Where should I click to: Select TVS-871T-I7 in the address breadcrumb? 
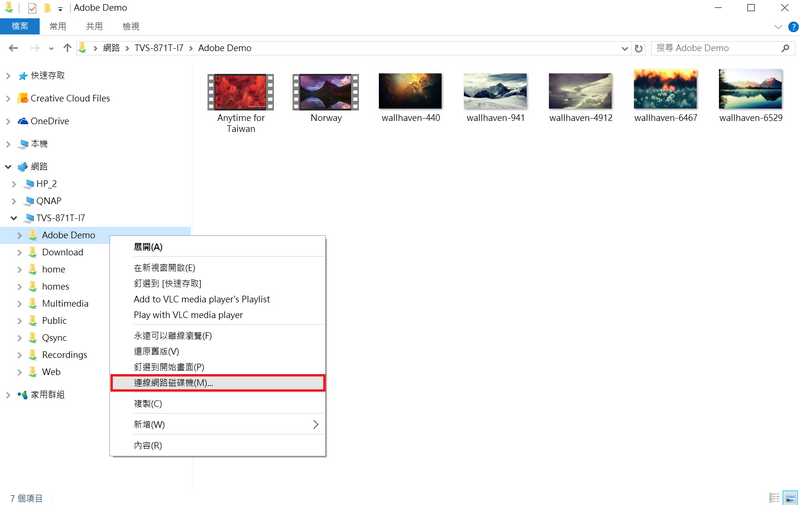tap(159, 48)
